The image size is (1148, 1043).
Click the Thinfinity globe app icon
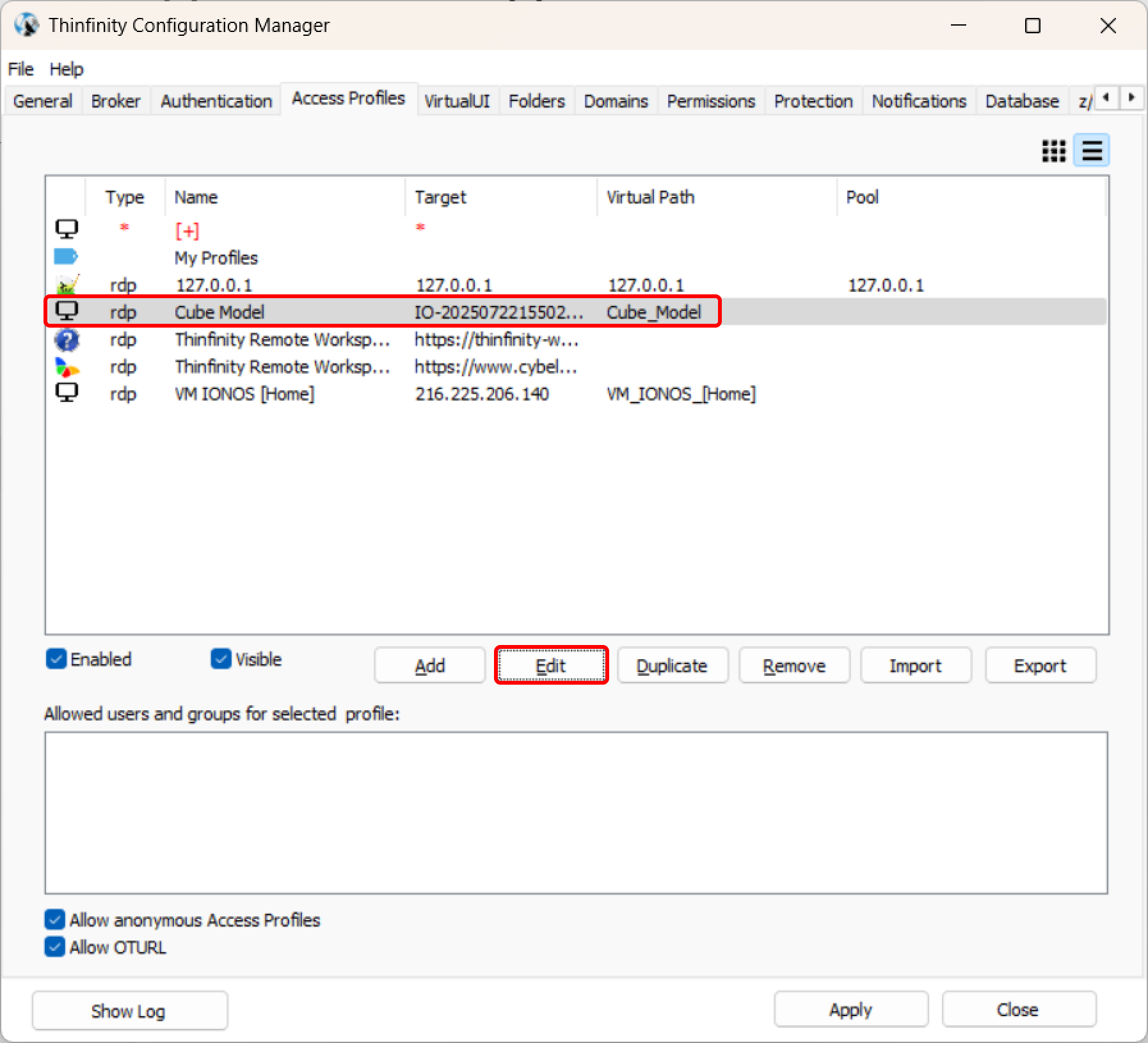pyautogui.click(x=27, y=25)
